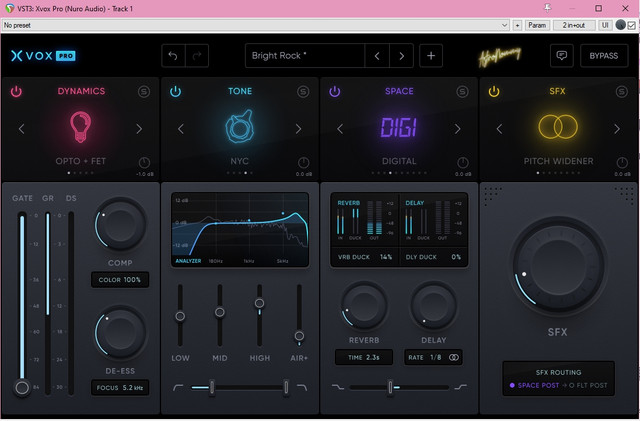Select previous TONE type with left chevron
640x421 pixels.
pyautogui.click(x=181, y=129)
